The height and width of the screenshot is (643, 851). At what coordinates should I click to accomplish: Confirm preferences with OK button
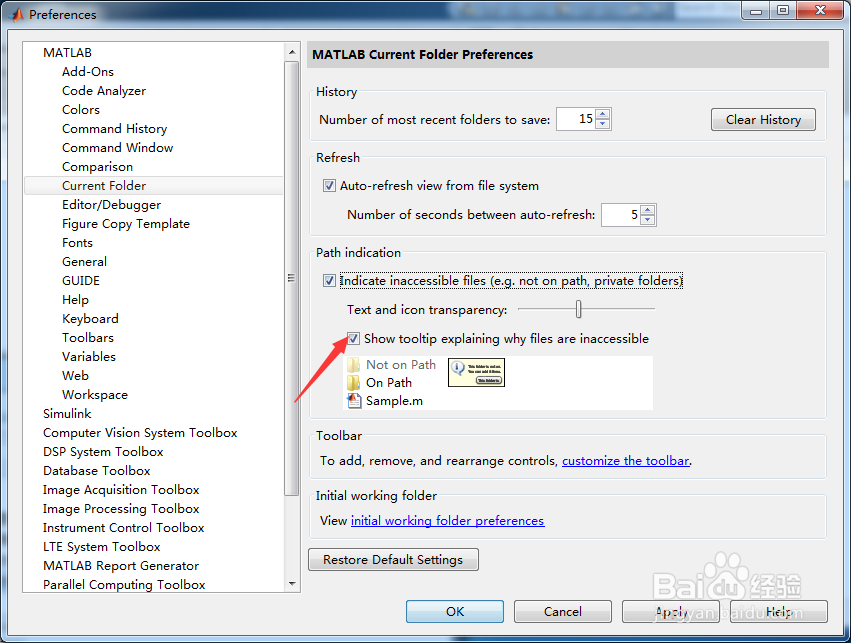tap(455, 612)
